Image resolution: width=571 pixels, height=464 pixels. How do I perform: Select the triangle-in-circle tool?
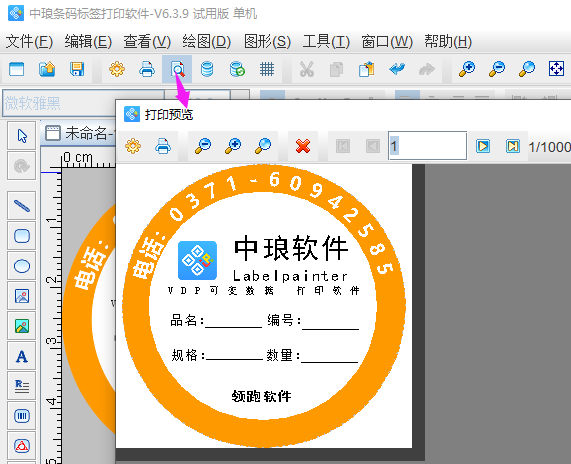click(x=22, y=446)
